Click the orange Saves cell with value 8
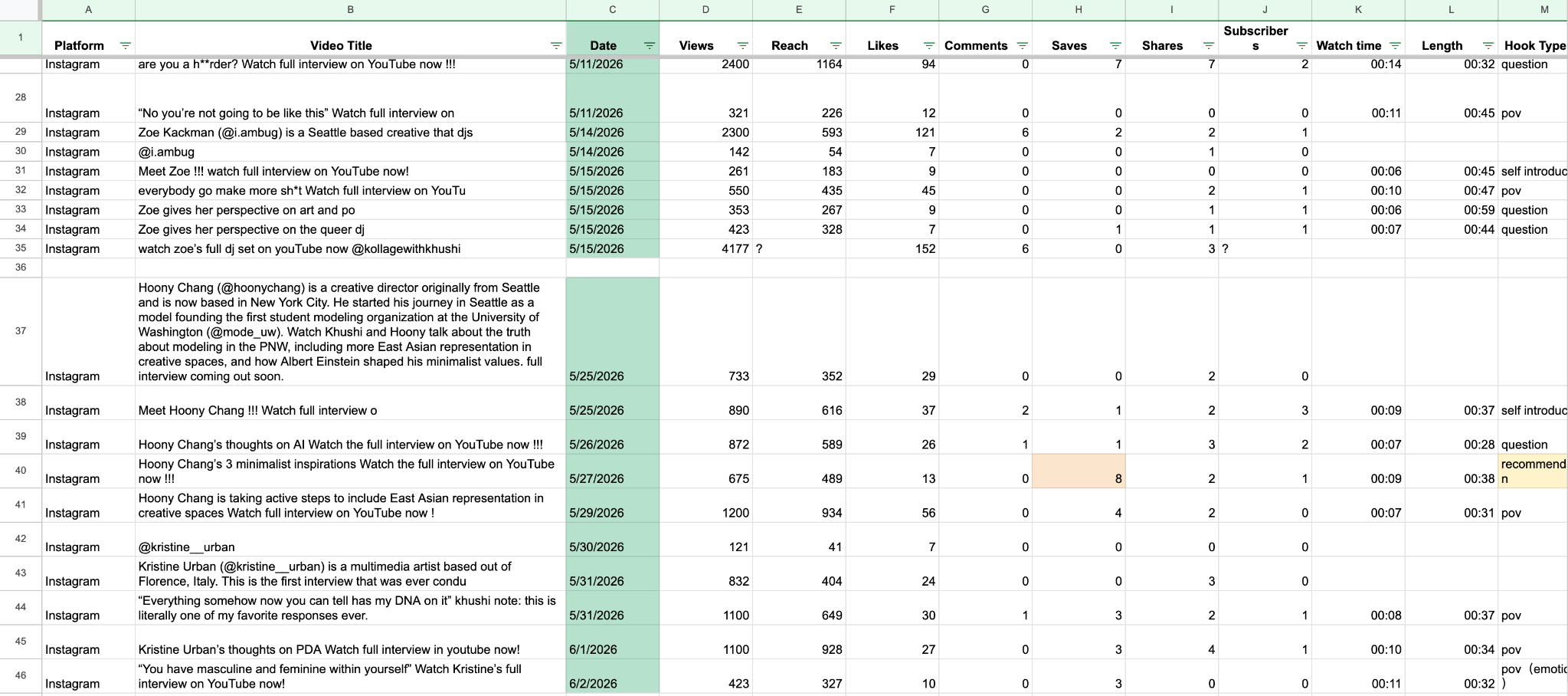 point(1079,471)
